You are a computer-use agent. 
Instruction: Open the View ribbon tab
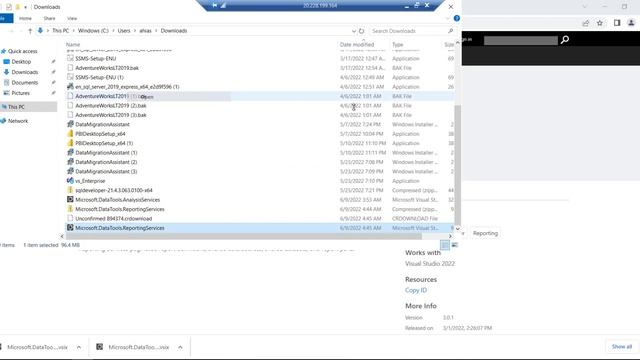(x=72, y=18)
